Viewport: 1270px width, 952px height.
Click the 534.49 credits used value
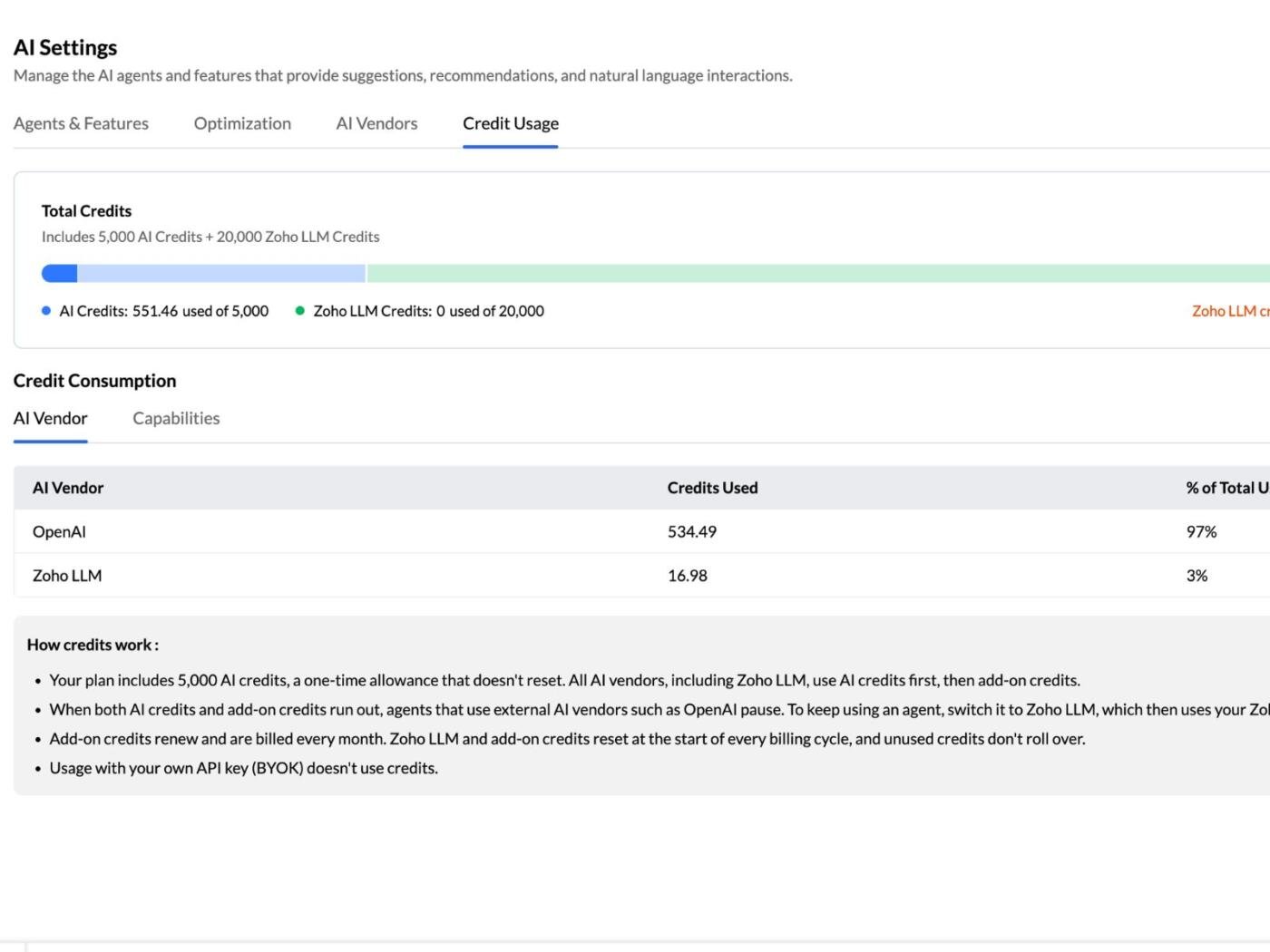[692, 531]
